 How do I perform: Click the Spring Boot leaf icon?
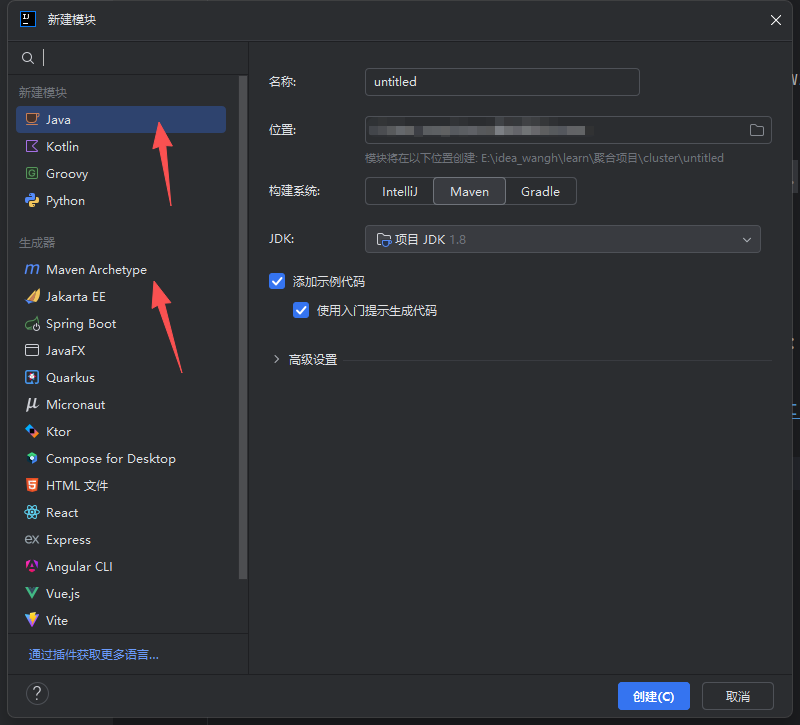pos(32,323)
